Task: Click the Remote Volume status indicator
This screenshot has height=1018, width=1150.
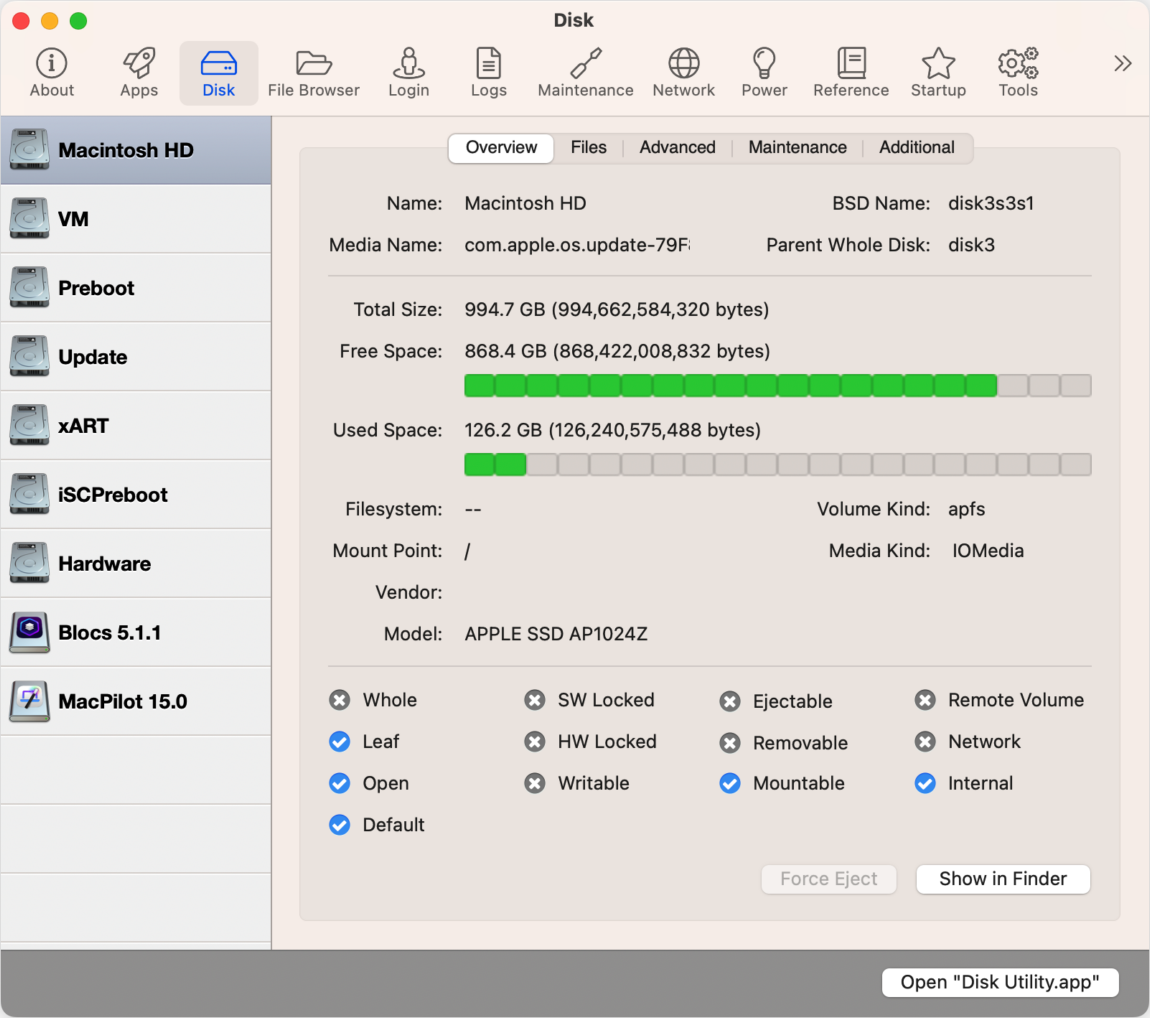Action: [x=925, y=700]
